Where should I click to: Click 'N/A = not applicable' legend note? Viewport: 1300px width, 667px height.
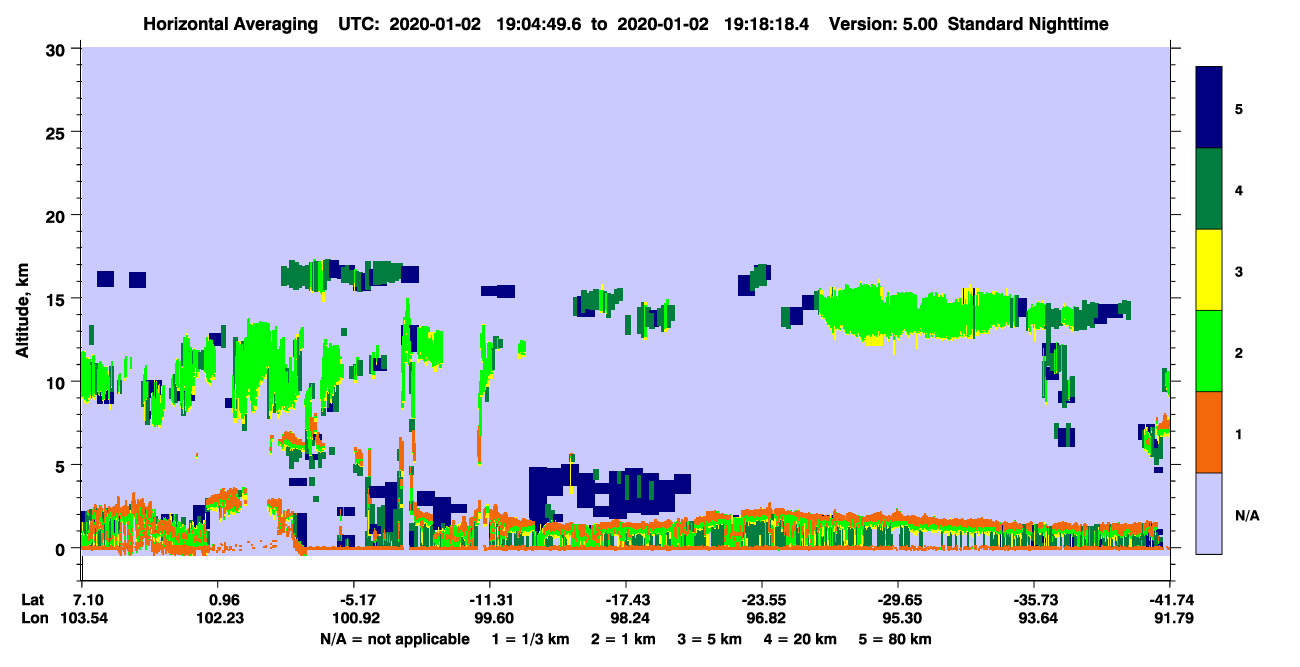pyautogui.click(x=394, y=639)
